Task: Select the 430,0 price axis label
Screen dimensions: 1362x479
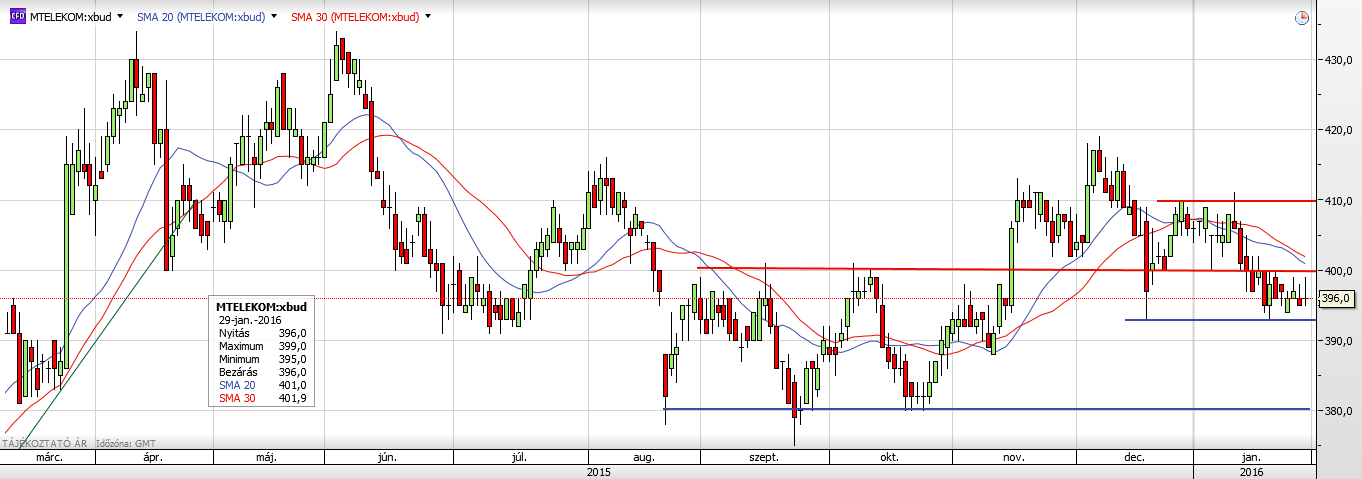Action: point(1338,60)
